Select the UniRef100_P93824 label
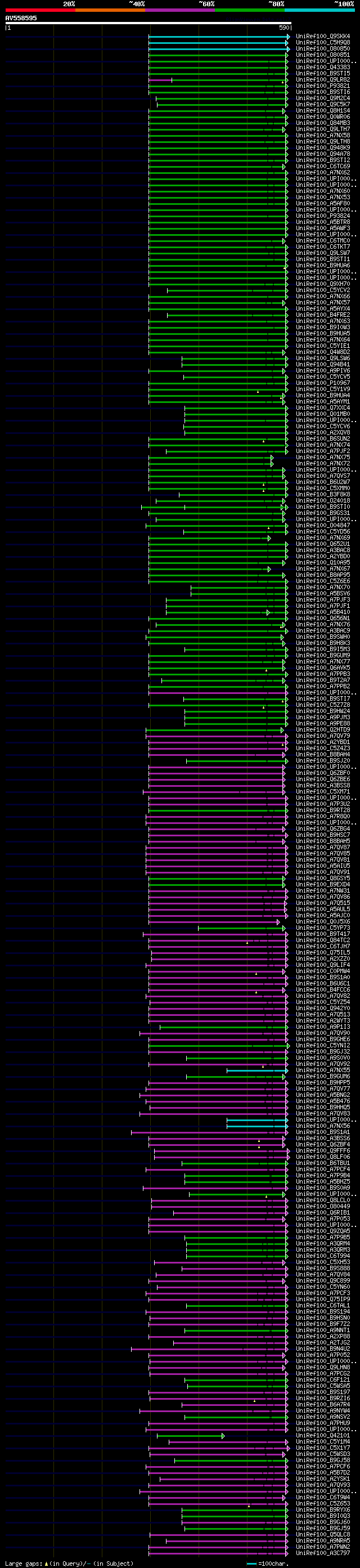This screenshot has width=360, height=1568. coord(323,216)
